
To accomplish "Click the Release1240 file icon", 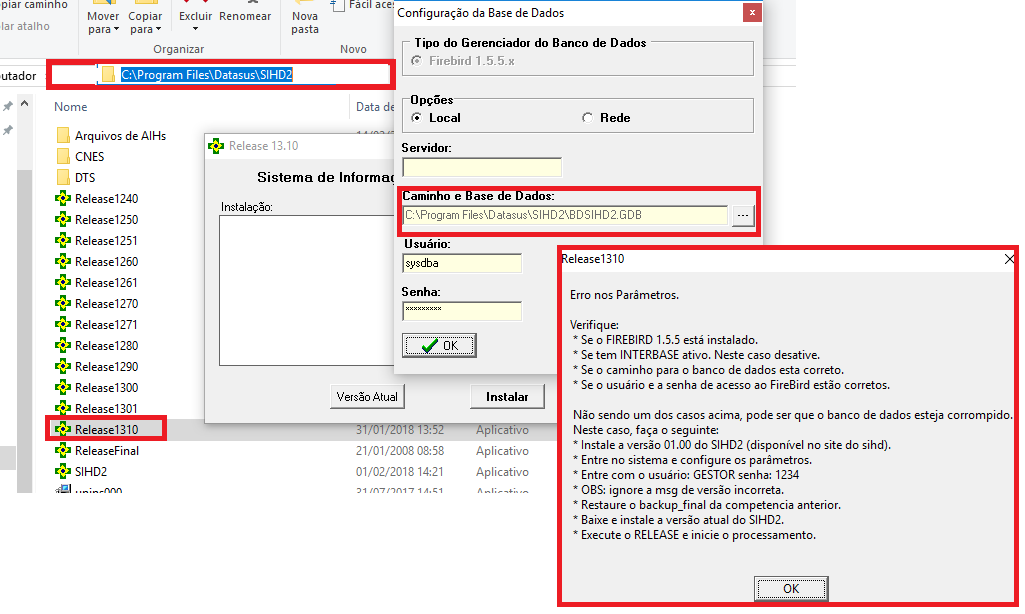I will coord(63,199).
